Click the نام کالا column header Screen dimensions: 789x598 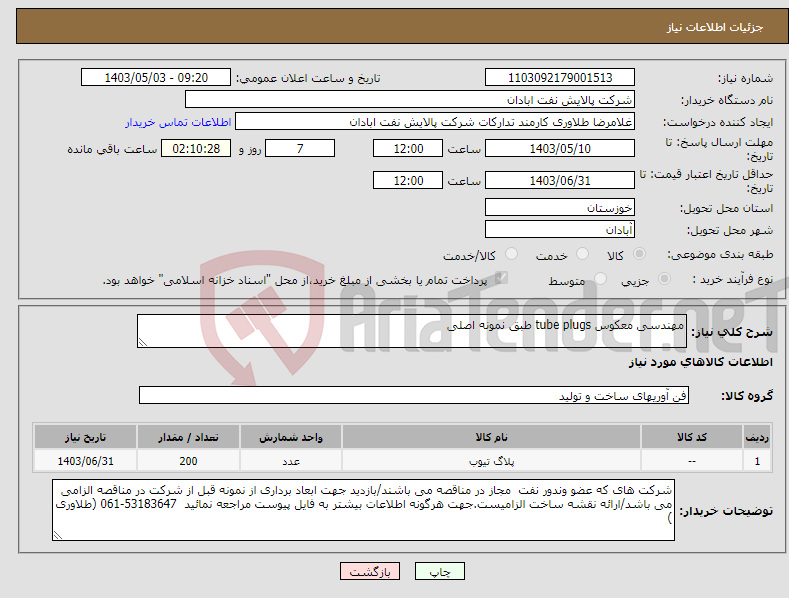(491, 437)
